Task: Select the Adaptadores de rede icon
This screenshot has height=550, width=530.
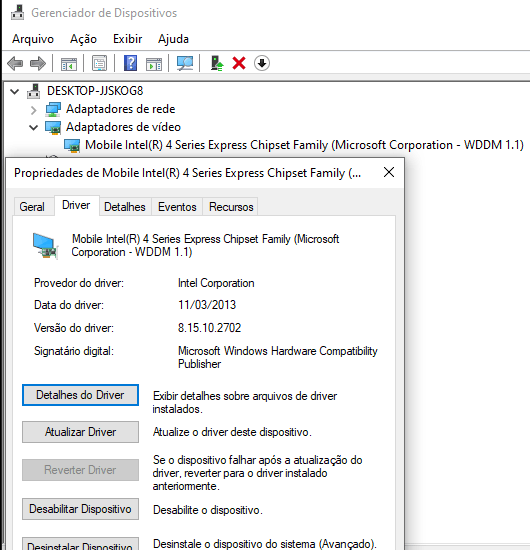Action: [53, 109]
